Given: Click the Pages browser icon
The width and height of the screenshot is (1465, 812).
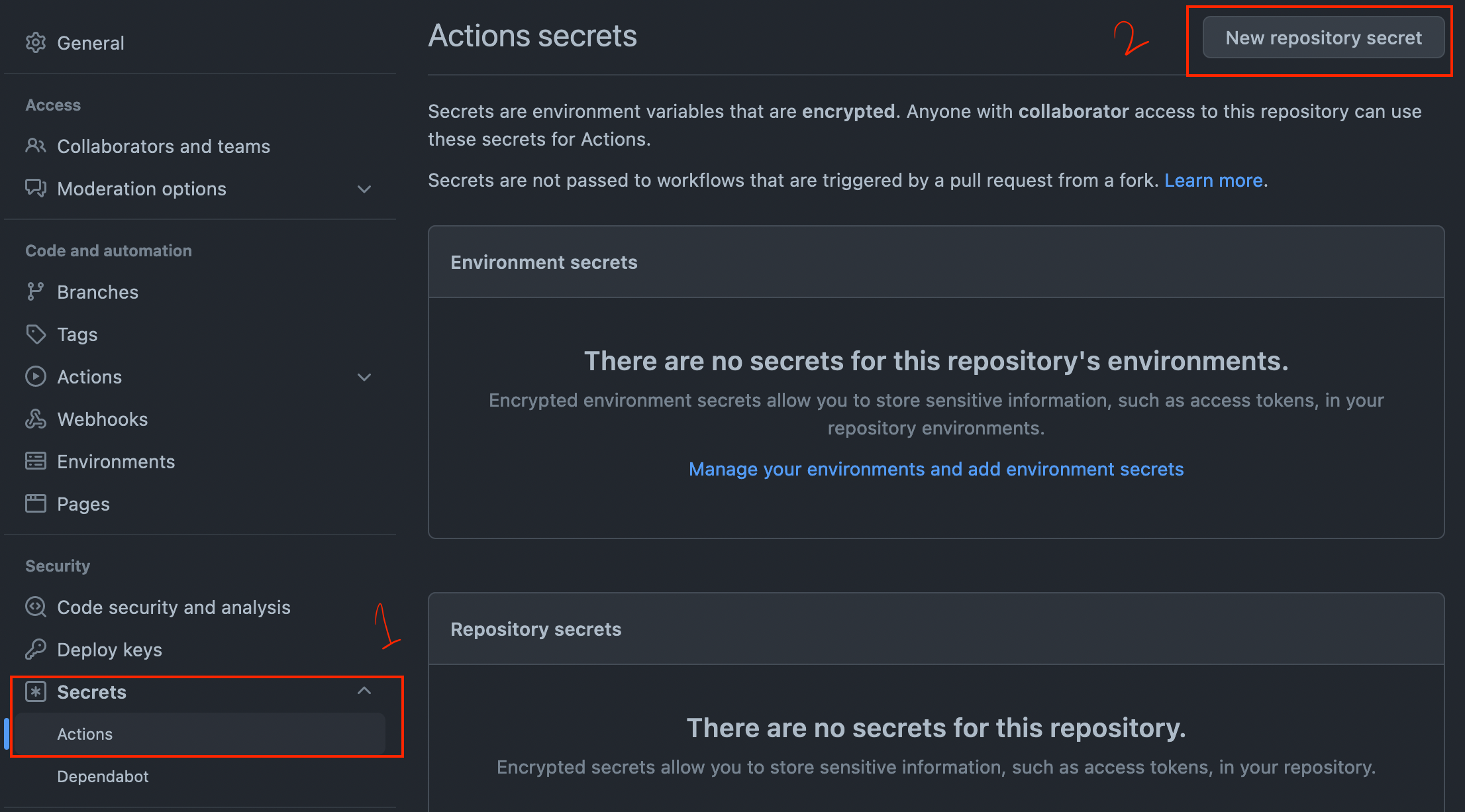Looking at the screenshot, I should 36,504.
